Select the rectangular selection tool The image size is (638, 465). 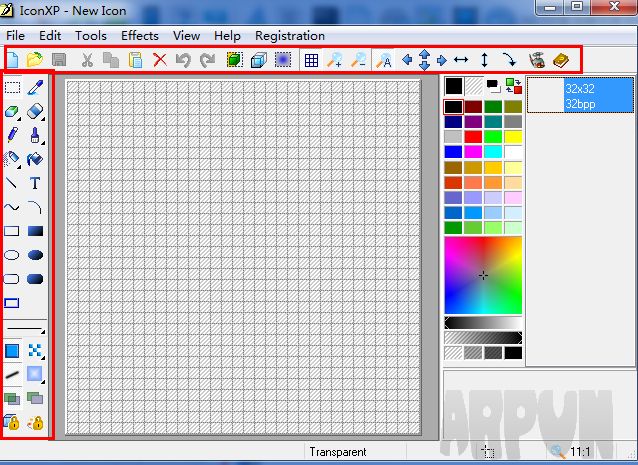[12, 88]
